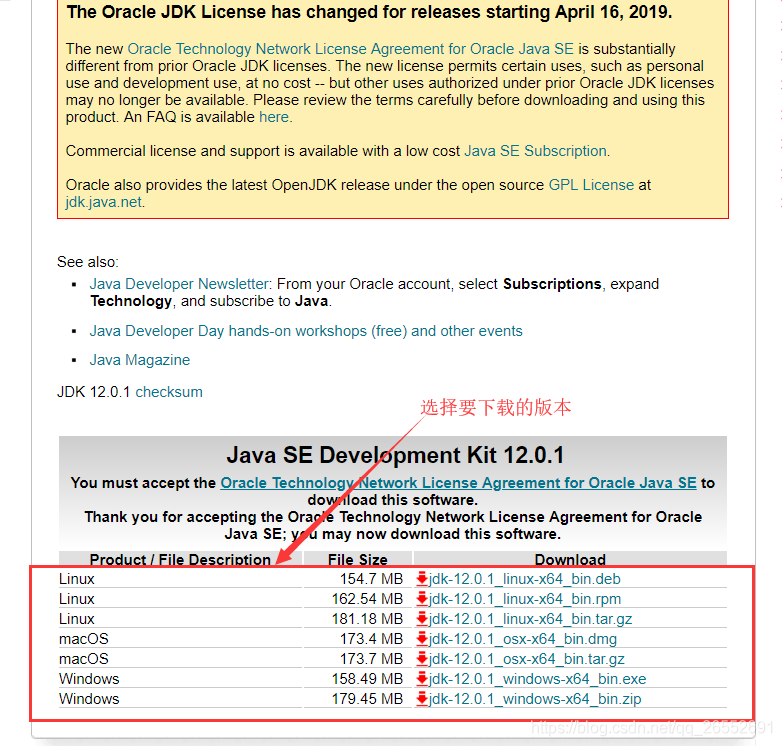The image size is (782, 746).
Task: Click download arrow icon for linux-x64_bin.rpm
Action: [422, 598]
